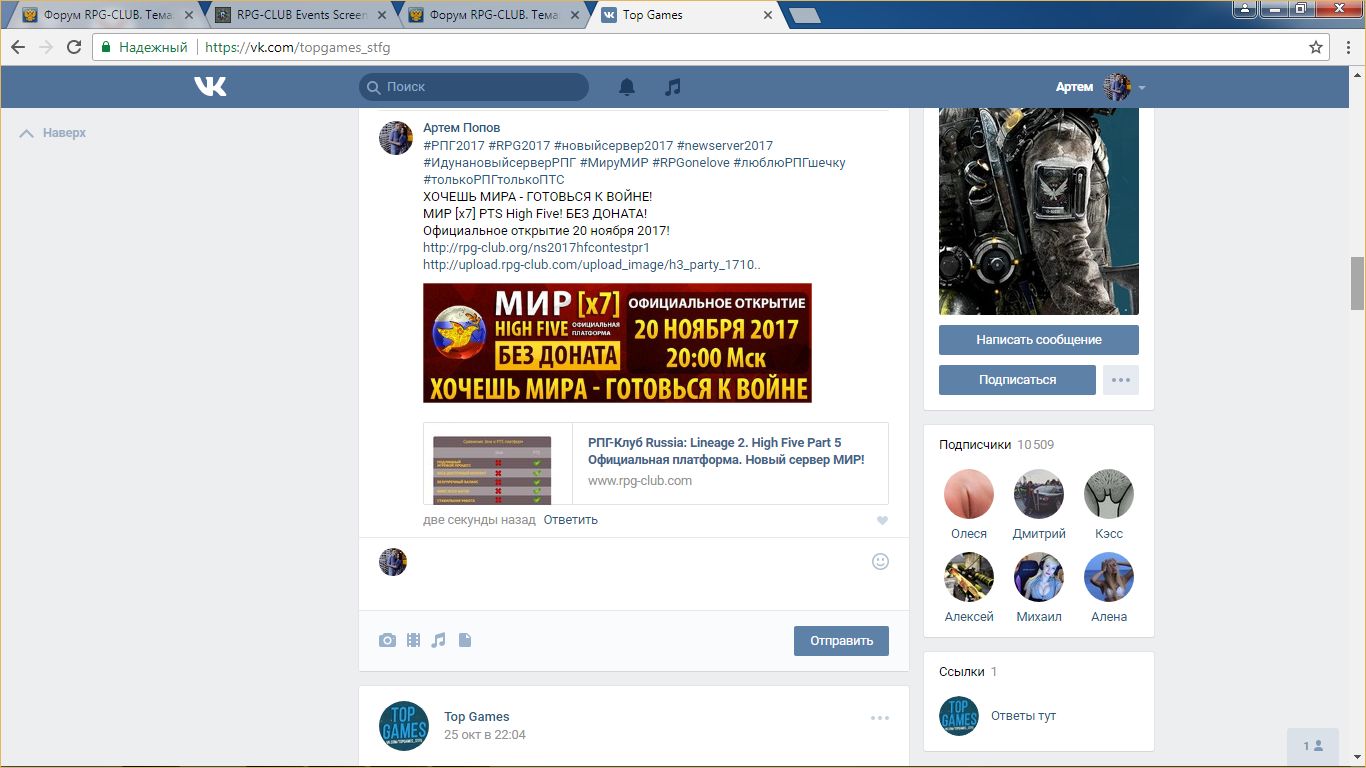Image resolution: width=1366 pixels, height=768 pixels.
Task: Open a new browser tab
Action: (804, 16)
